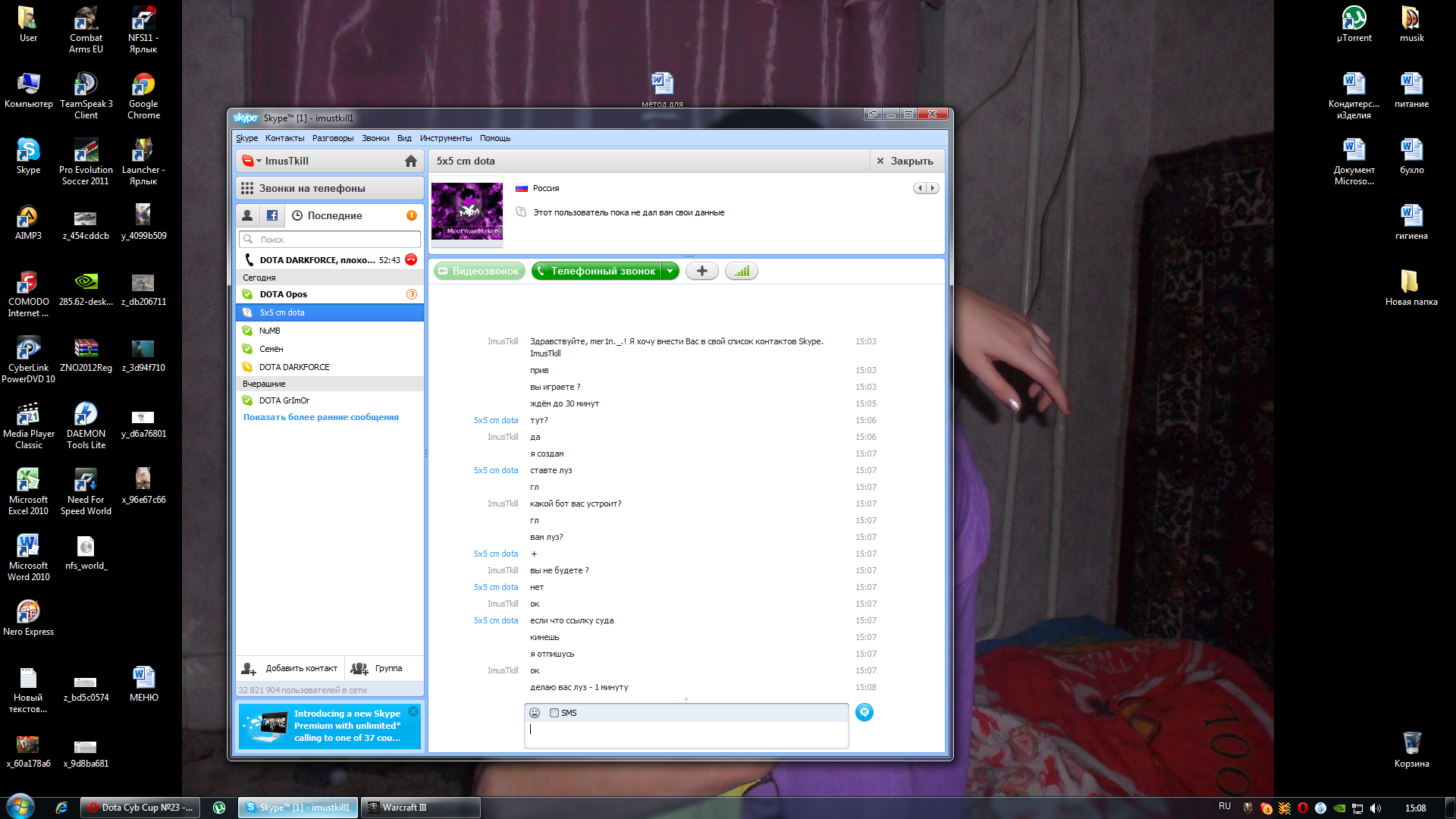Viewport: 1456px width, 819px height.
Task: Close the Skype Premium ad banner
Action: [x=413, y=711]
